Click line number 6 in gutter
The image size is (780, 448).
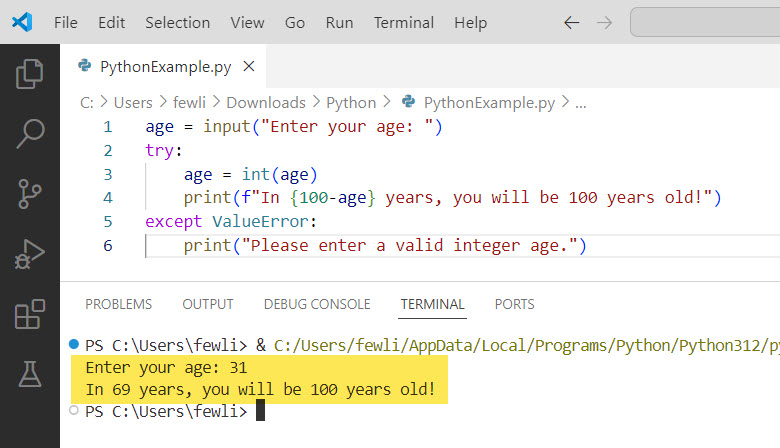pos(107,246)
